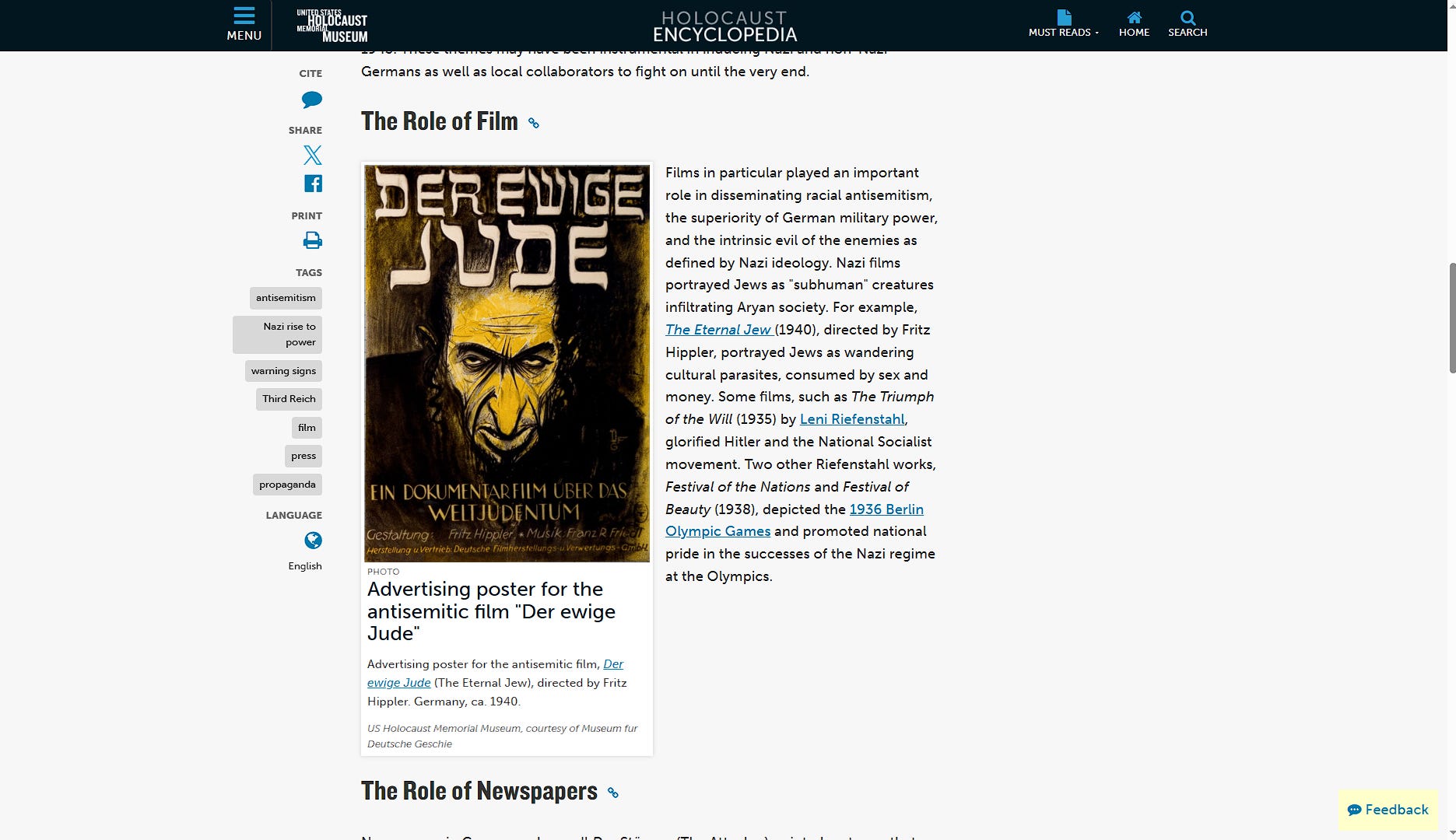Open the Der ewige Jude poster image

pos(507,363)
